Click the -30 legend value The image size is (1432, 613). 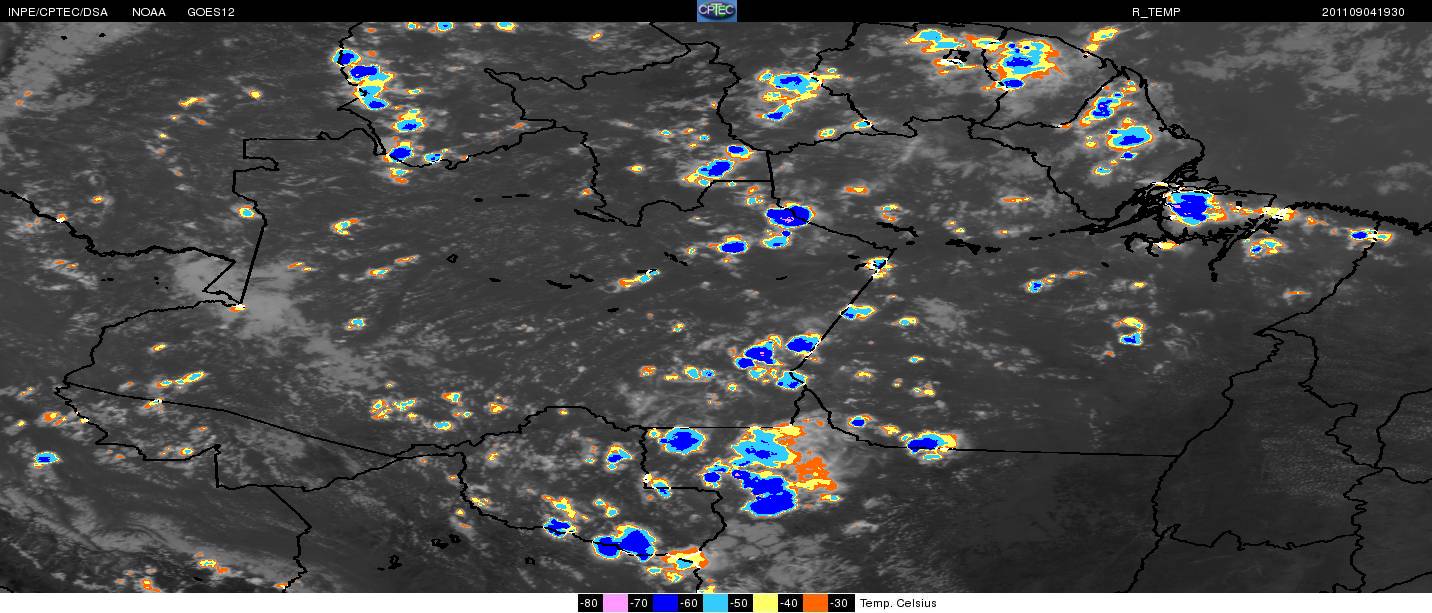(840, 603)
